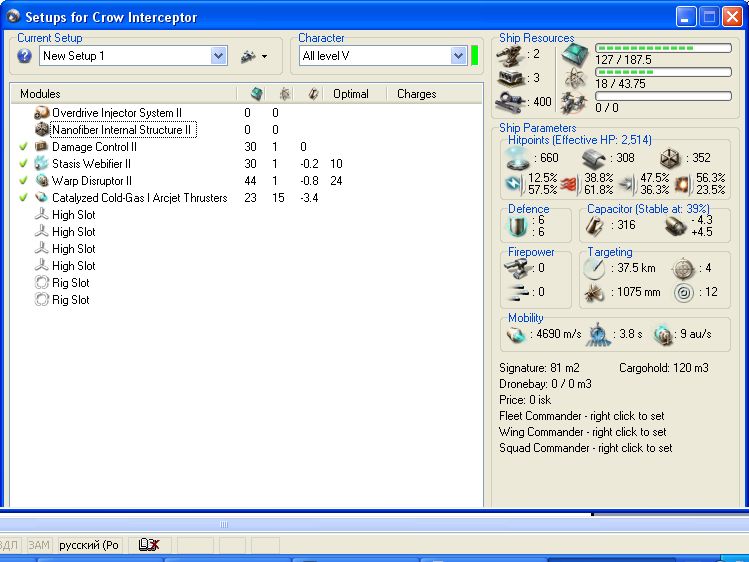Click the Defence shield icon
Viewport: 749px width, 562px height.
pos(517,226)
